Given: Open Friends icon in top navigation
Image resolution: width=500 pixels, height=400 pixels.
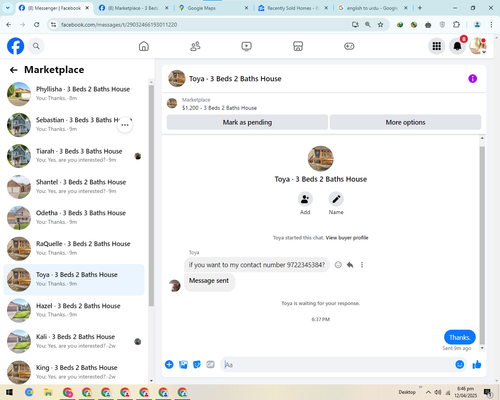Looking at the screenshot, I should coord(195,46).
